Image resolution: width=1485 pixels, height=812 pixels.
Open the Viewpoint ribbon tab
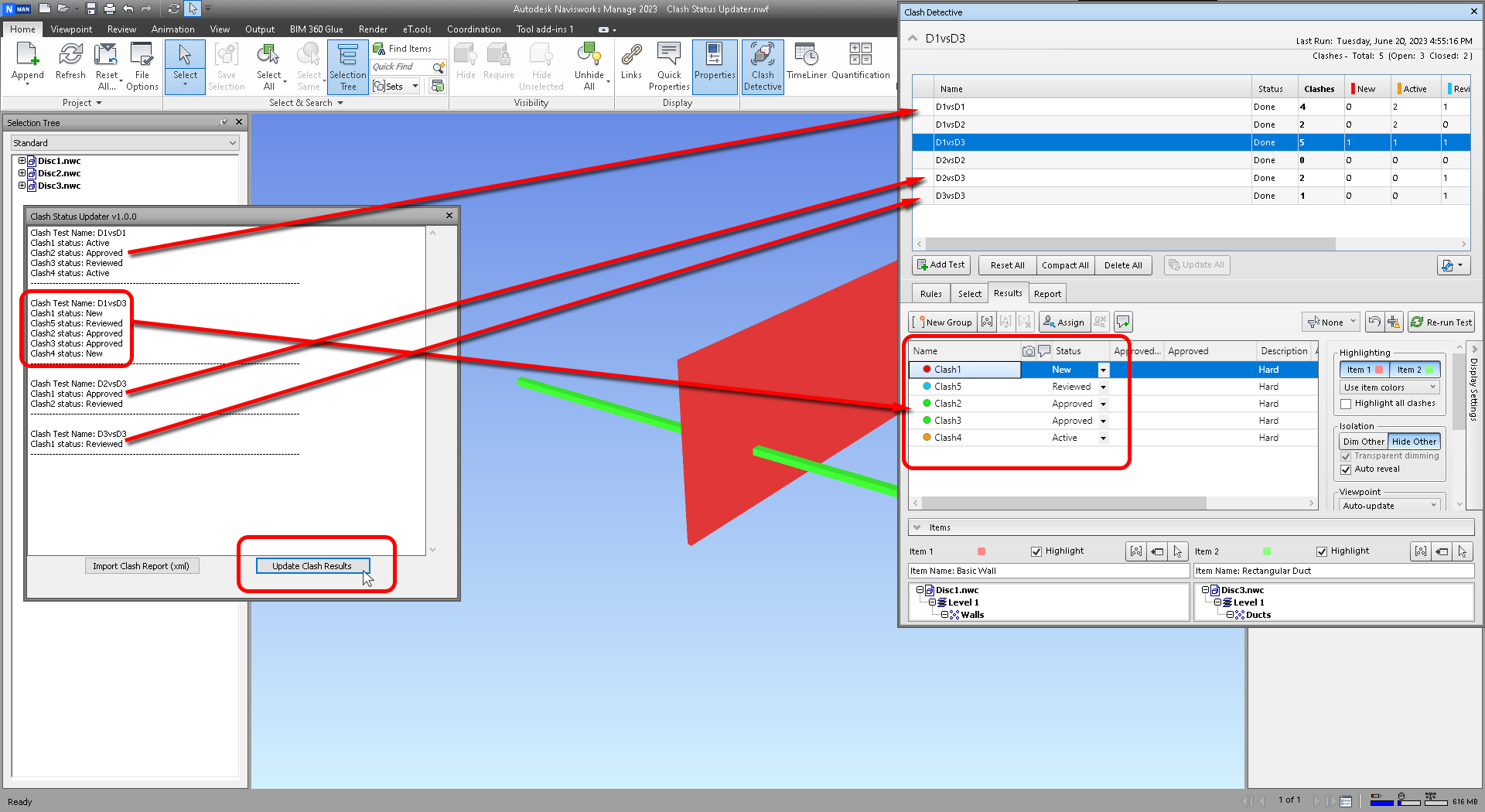pos(71,29)
